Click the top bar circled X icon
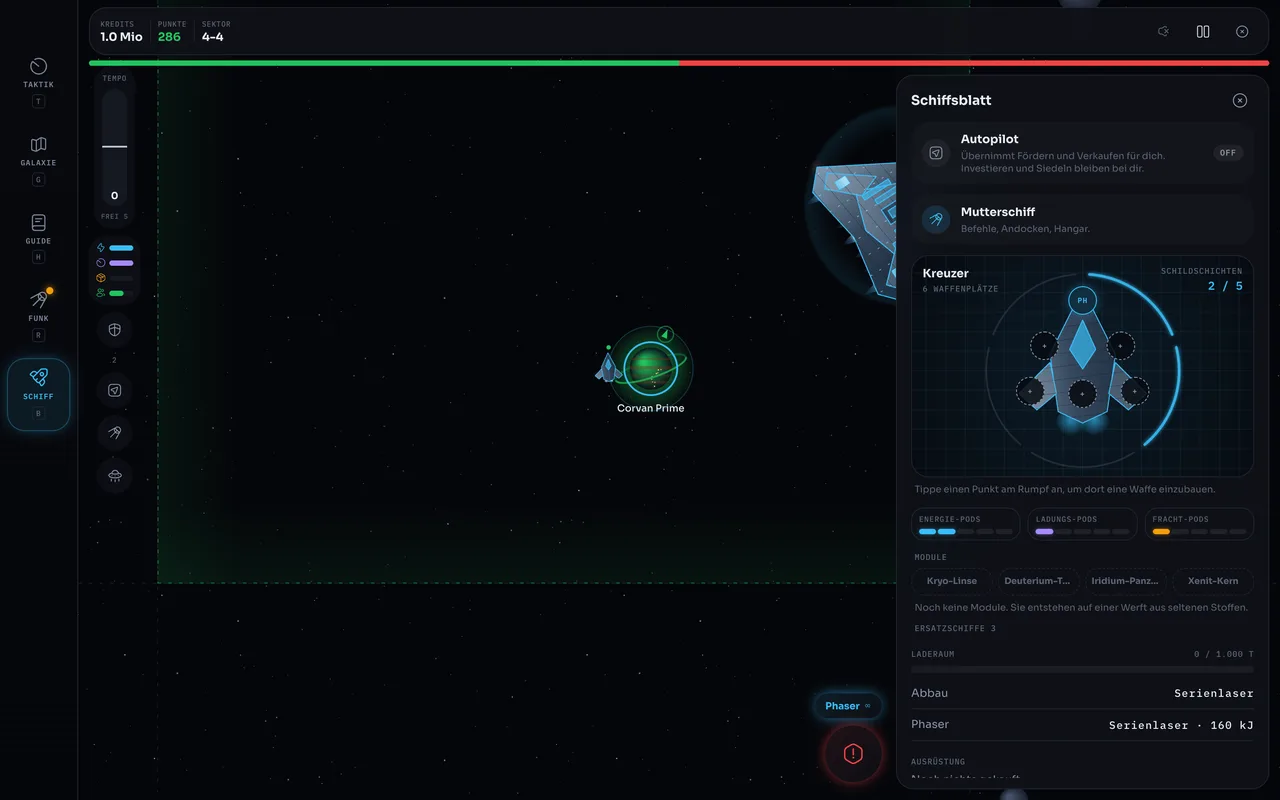 coord(1242,32)
